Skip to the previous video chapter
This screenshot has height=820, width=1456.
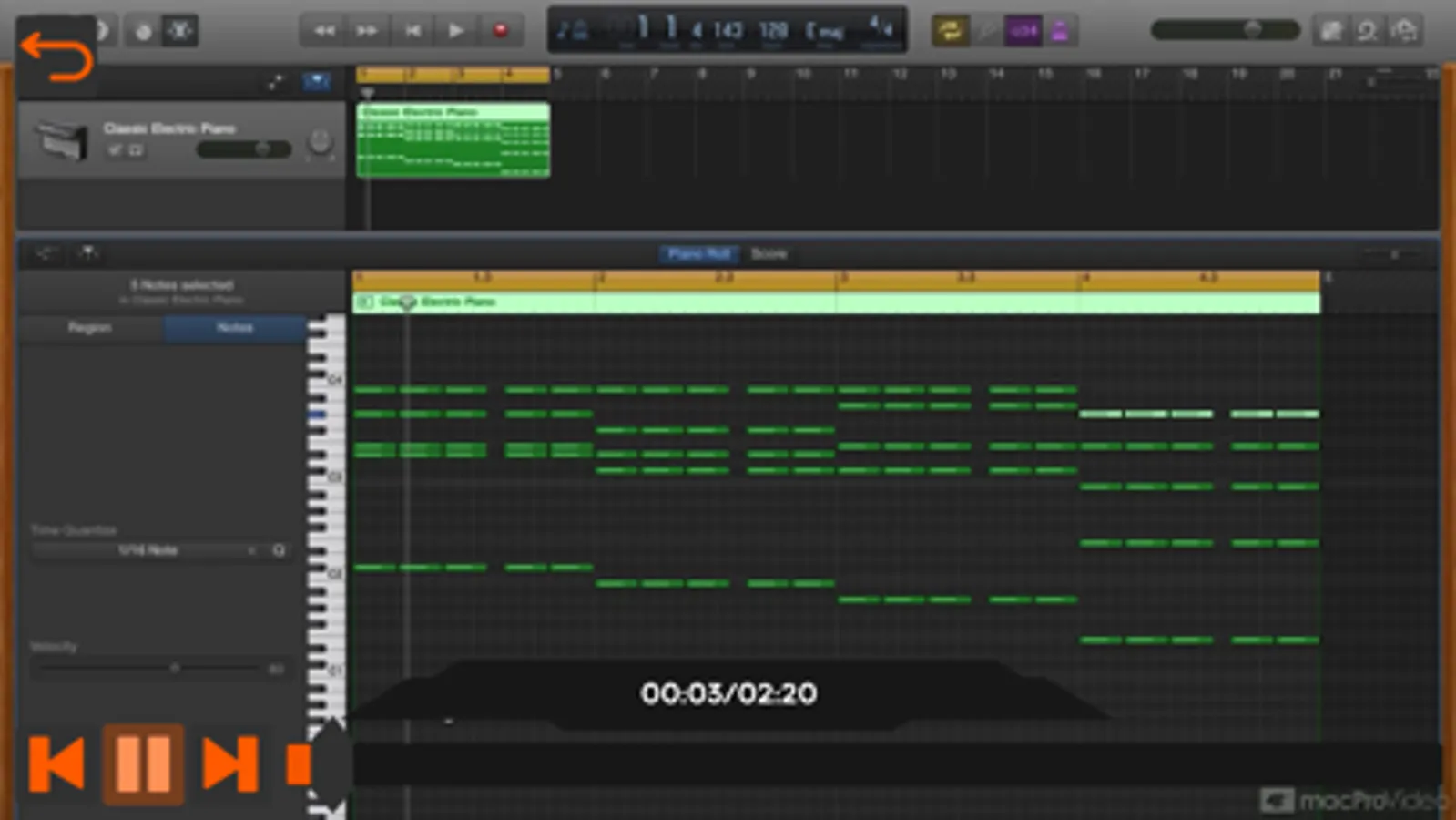click(56, 764)
